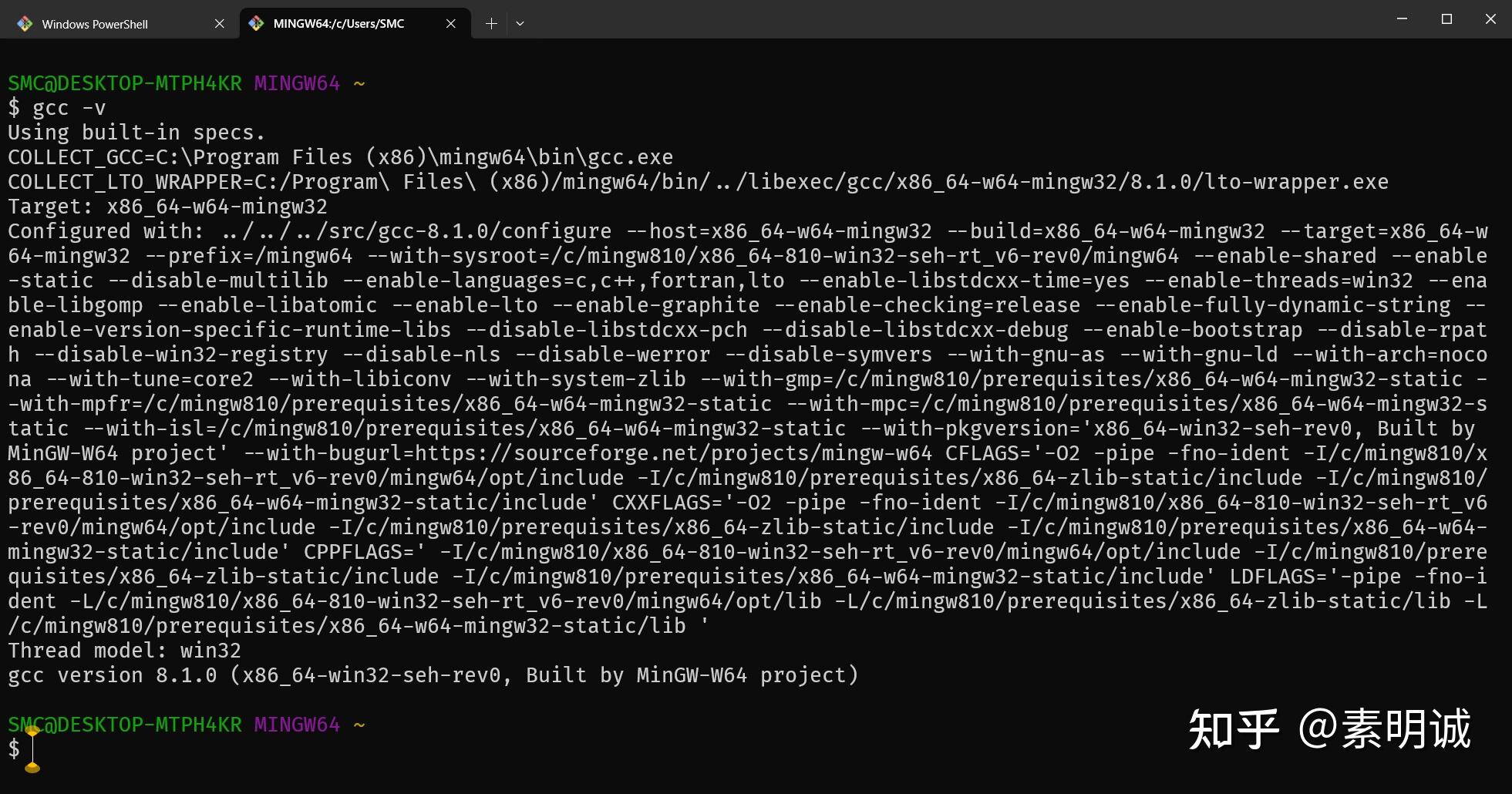Screen dimensions: 1512x794
Task: Minimize the terminal window
Action: pos(1402,19)
